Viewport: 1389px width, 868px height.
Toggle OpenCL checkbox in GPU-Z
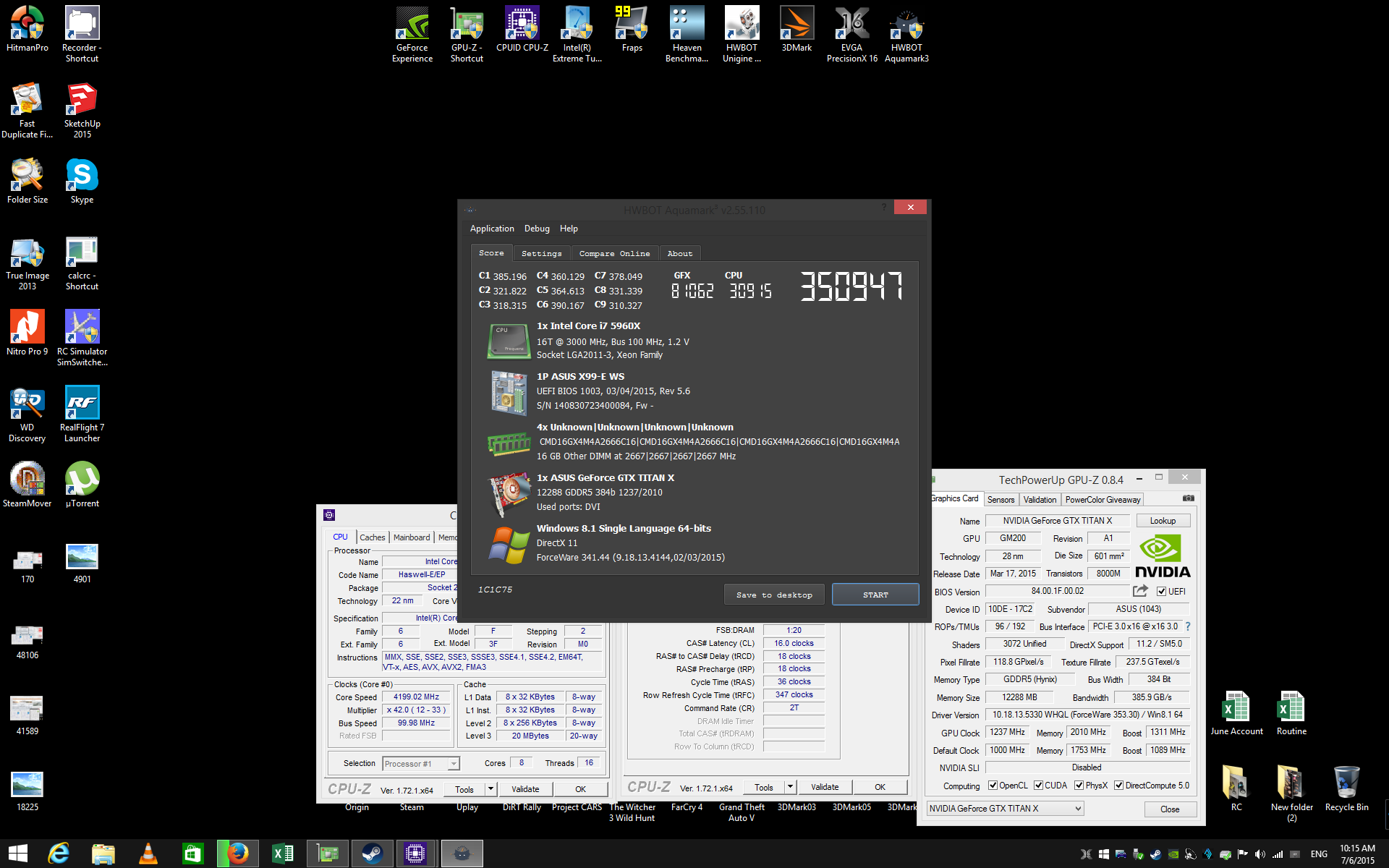click(993, 786)
